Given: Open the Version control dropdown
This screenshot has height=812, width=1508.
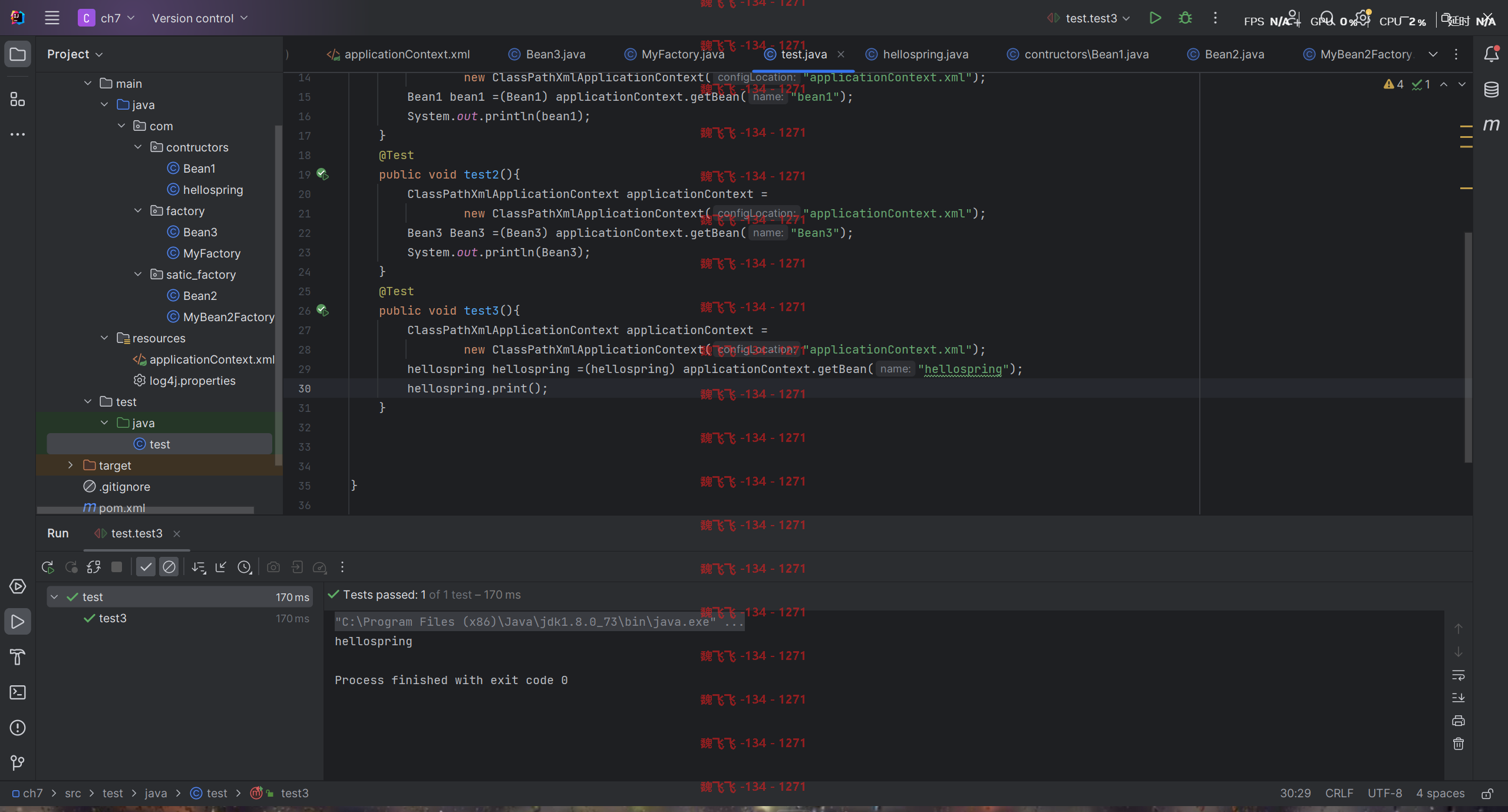Looking at the screenshot, I should [199, 18].
